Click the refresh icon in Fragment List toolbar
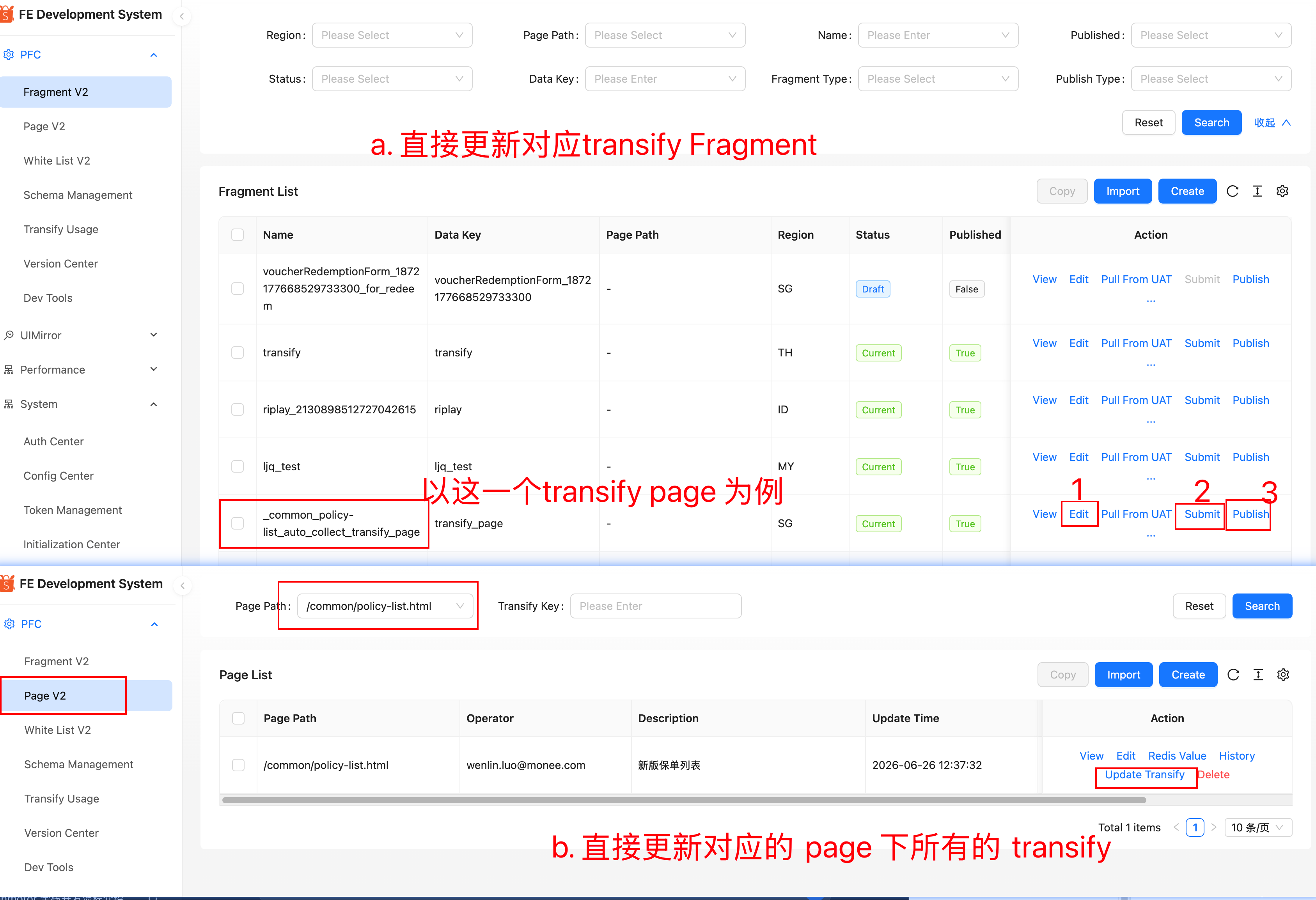The height and width of the screenshot is (900, 1316). click(1232, 191)
